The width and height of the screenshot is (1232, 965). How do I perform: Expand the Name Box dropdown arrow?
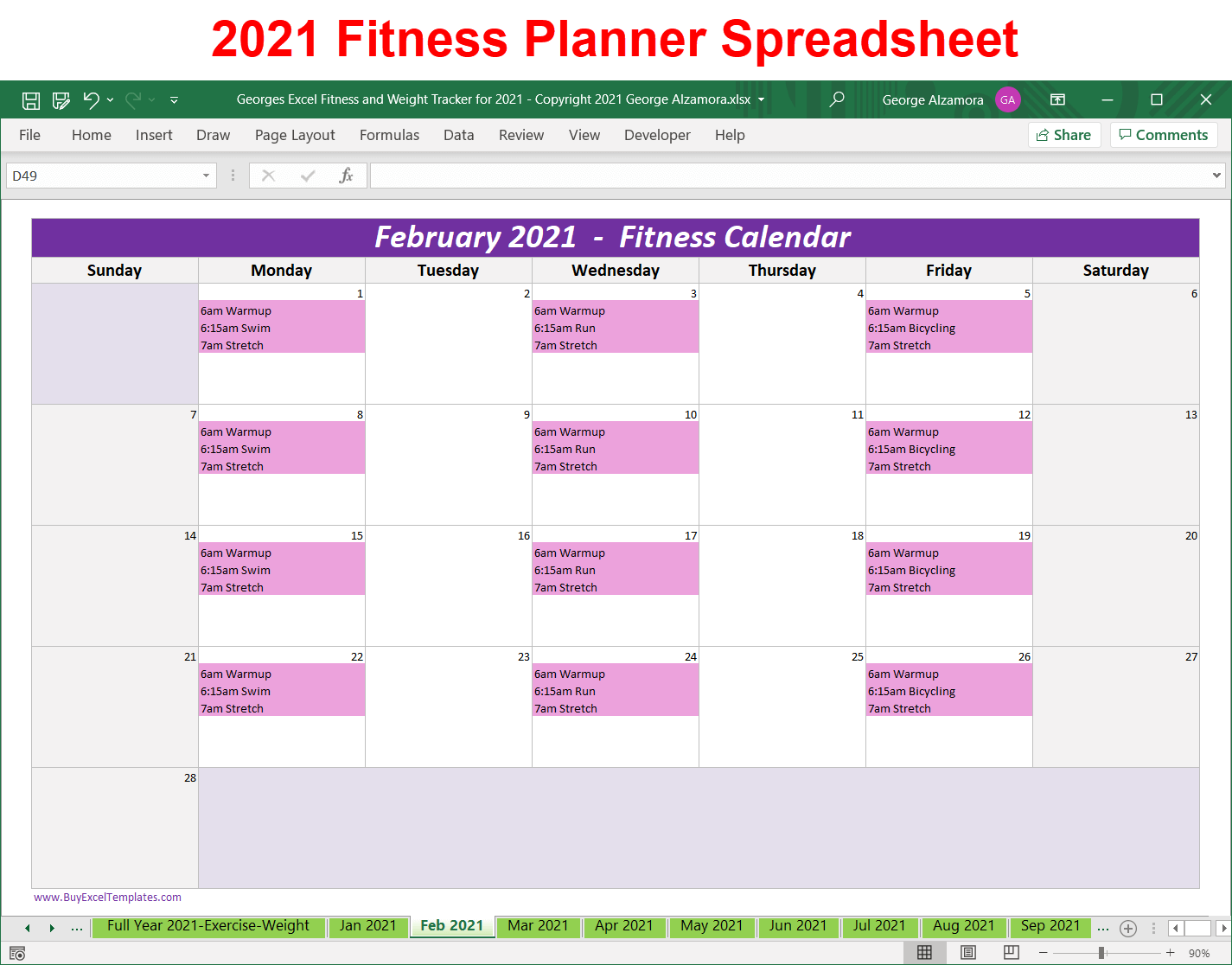point(206,176)
